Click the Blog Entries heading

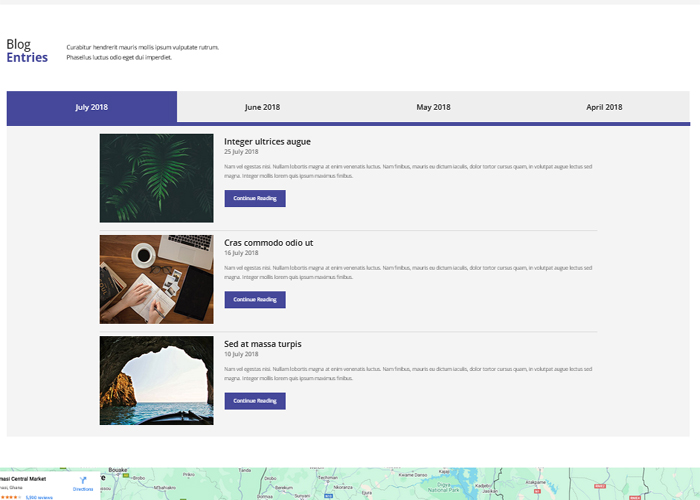(26, 51)
